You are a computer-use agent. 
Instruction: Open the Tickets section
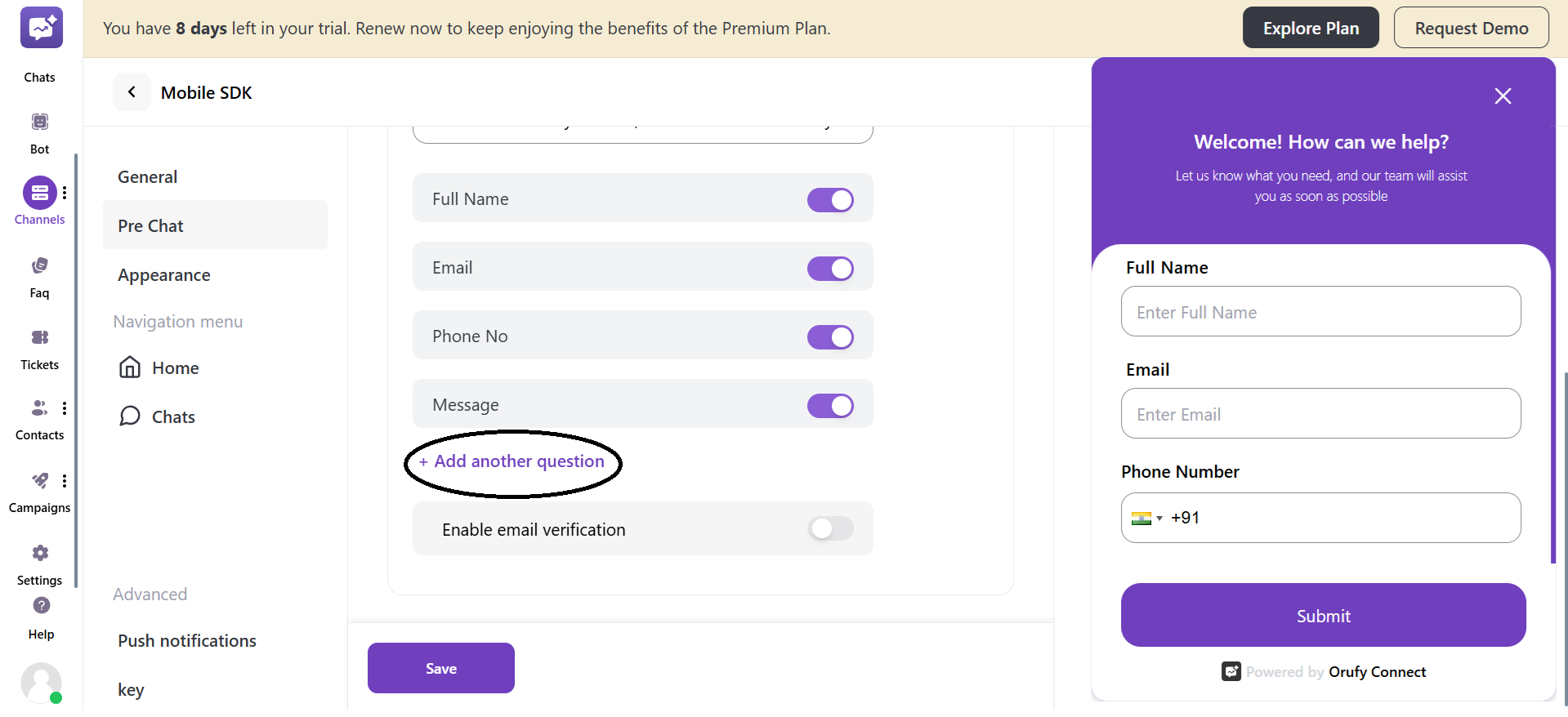coord(38,345)
